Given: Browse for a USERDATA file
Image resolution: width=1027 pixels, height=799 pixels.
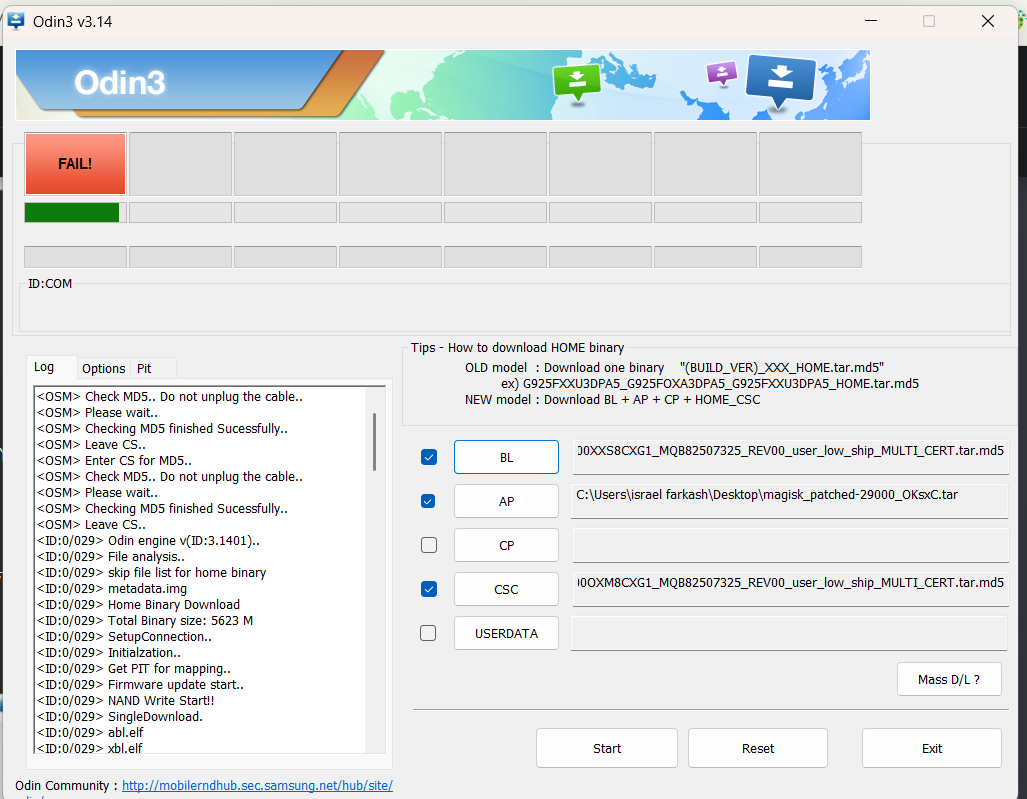Looking at the screenshot, I should coord(506,633).
